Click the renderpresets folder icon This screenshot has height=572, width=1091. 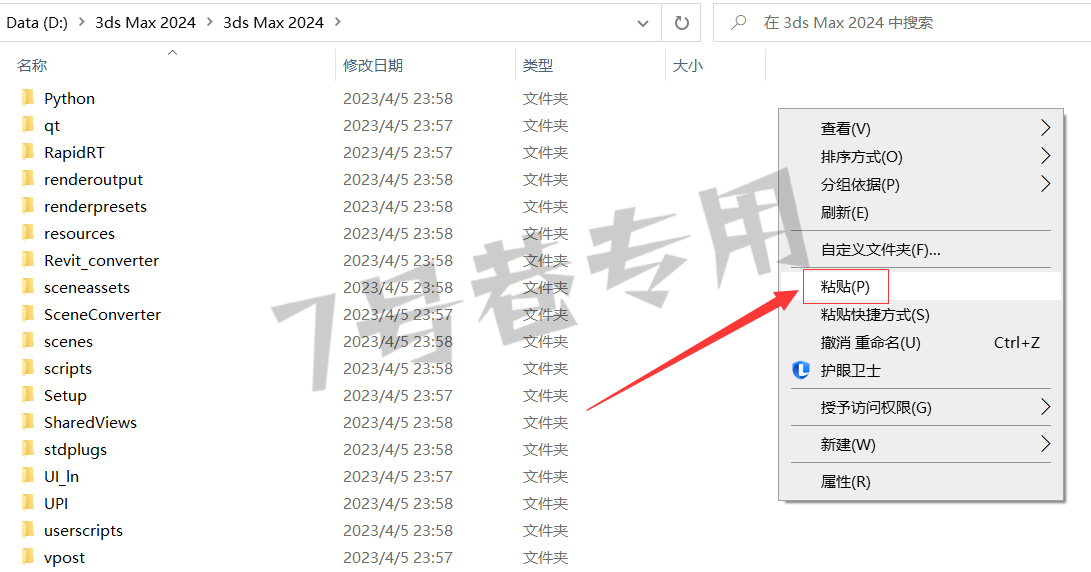coord(28,206)
